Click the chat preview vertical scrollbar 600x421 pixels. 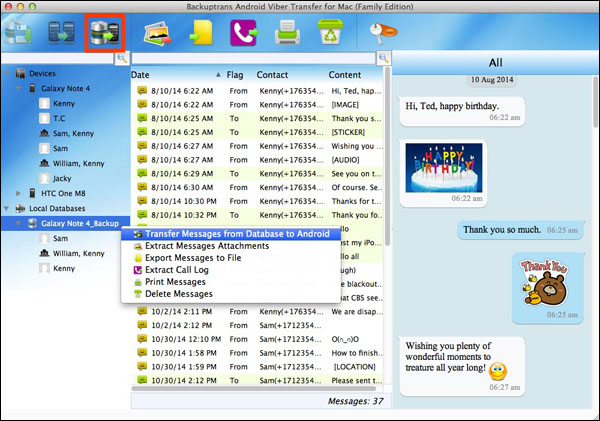pyautogui.click(x=595, y=101)
